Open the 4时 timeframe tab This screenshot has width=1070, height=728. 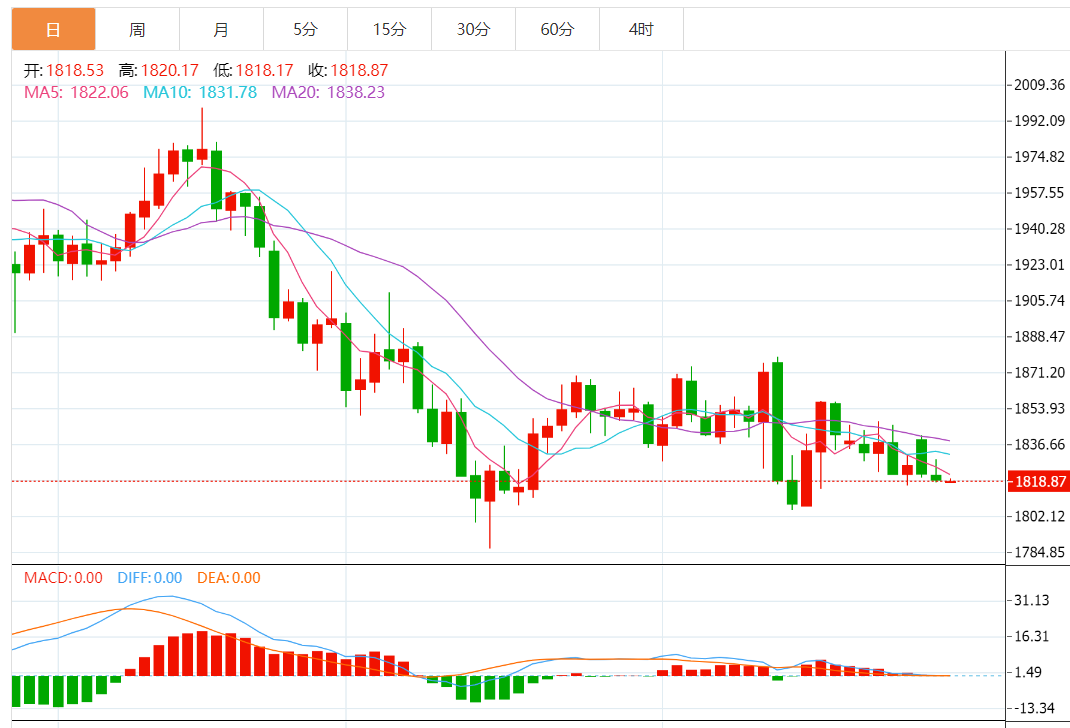coord(641,29)
